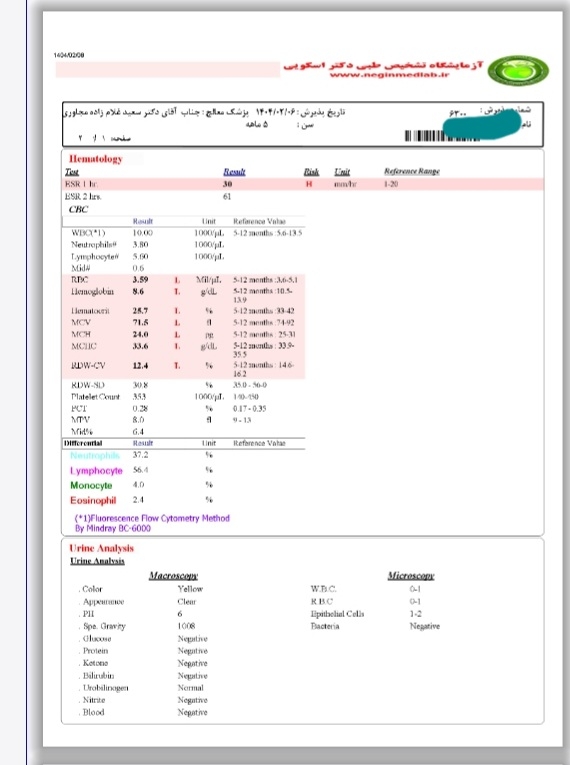Click the MPV value 8.0

[x=139, y=420]
